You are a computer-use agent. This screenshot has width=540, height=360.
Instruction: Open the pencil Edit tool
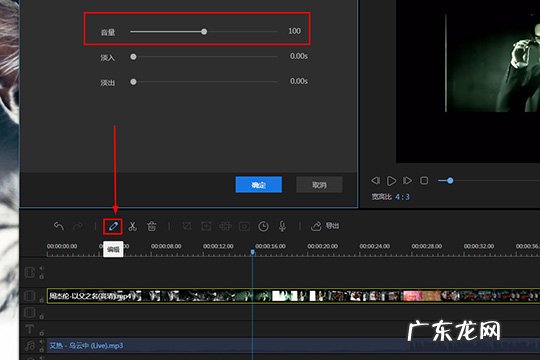pos(113,226)
